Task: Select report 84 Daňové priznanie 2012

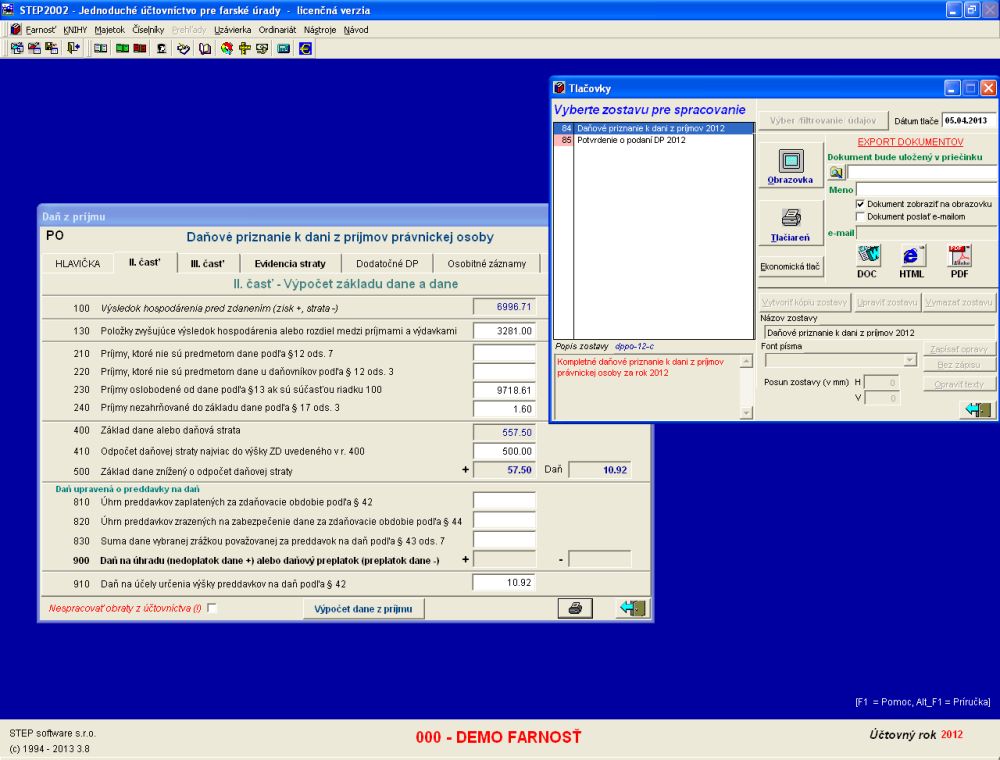Action: point(654,128)
